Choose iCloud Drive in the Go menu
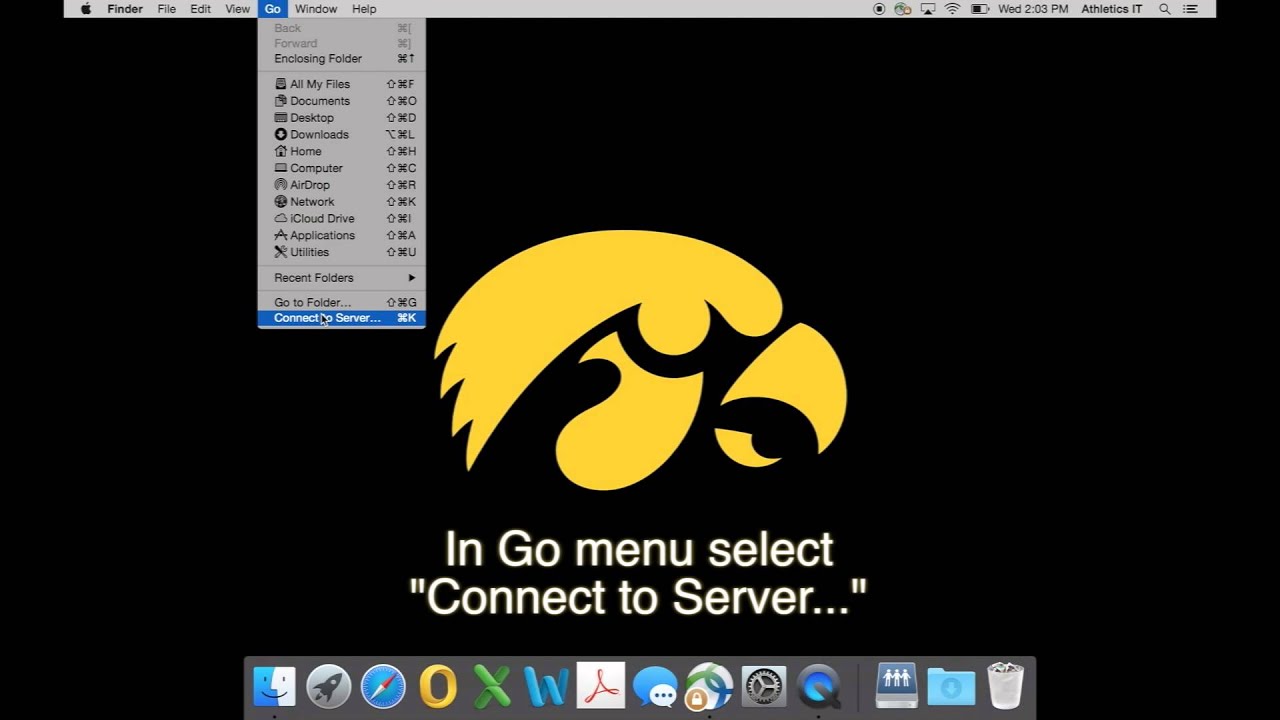The image size is (1280, 720). 342,219
